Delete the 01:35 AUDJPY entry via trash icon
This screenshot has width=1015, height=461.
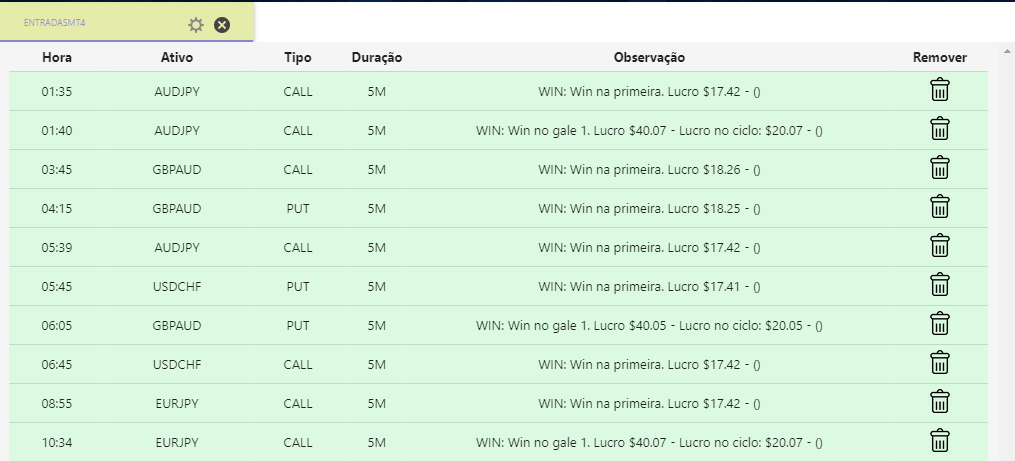tap(940, 90)
